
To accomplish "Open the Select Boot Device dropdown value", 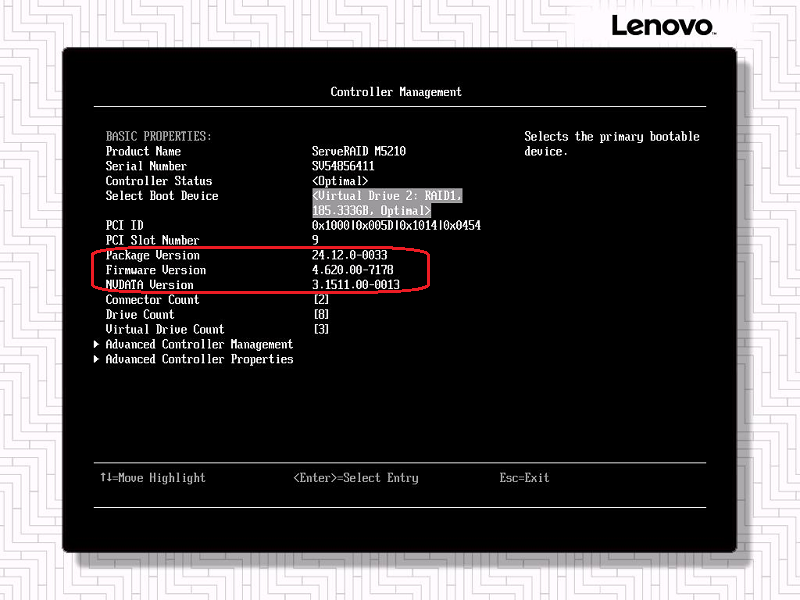I will [386, 203].
